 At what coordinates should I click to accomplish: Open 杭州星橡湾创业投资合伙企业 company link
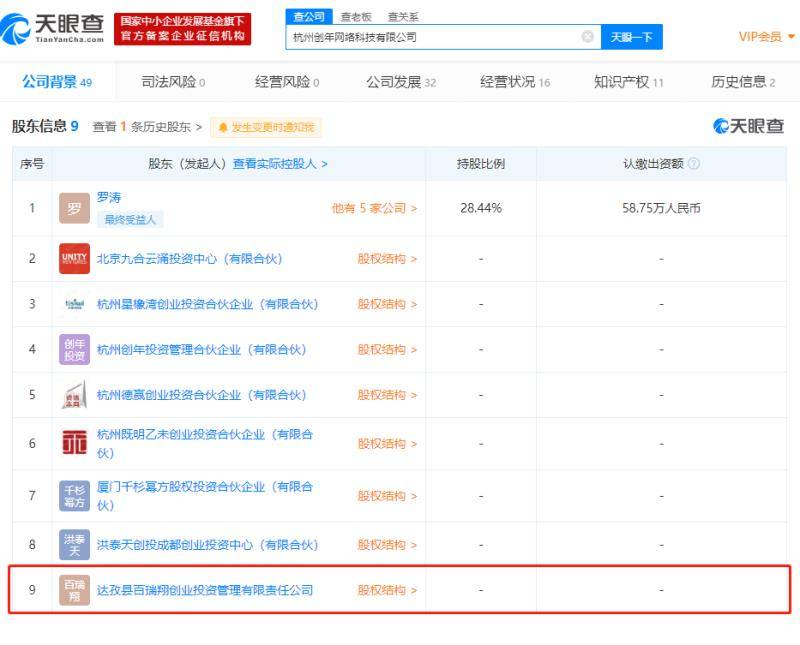(208, 304)
